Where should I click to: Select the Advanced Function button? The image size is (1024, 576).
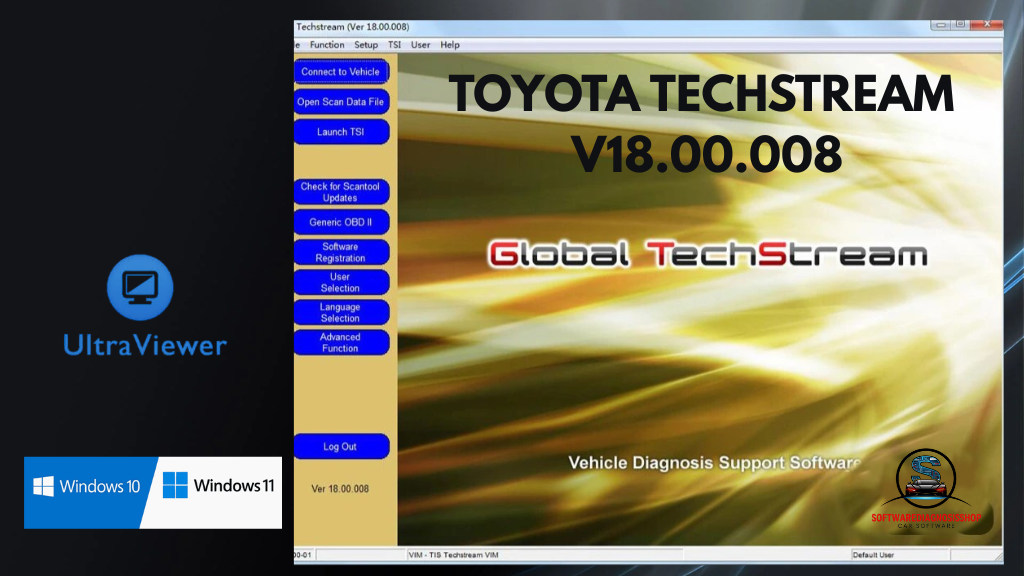[x=341, y=342]
